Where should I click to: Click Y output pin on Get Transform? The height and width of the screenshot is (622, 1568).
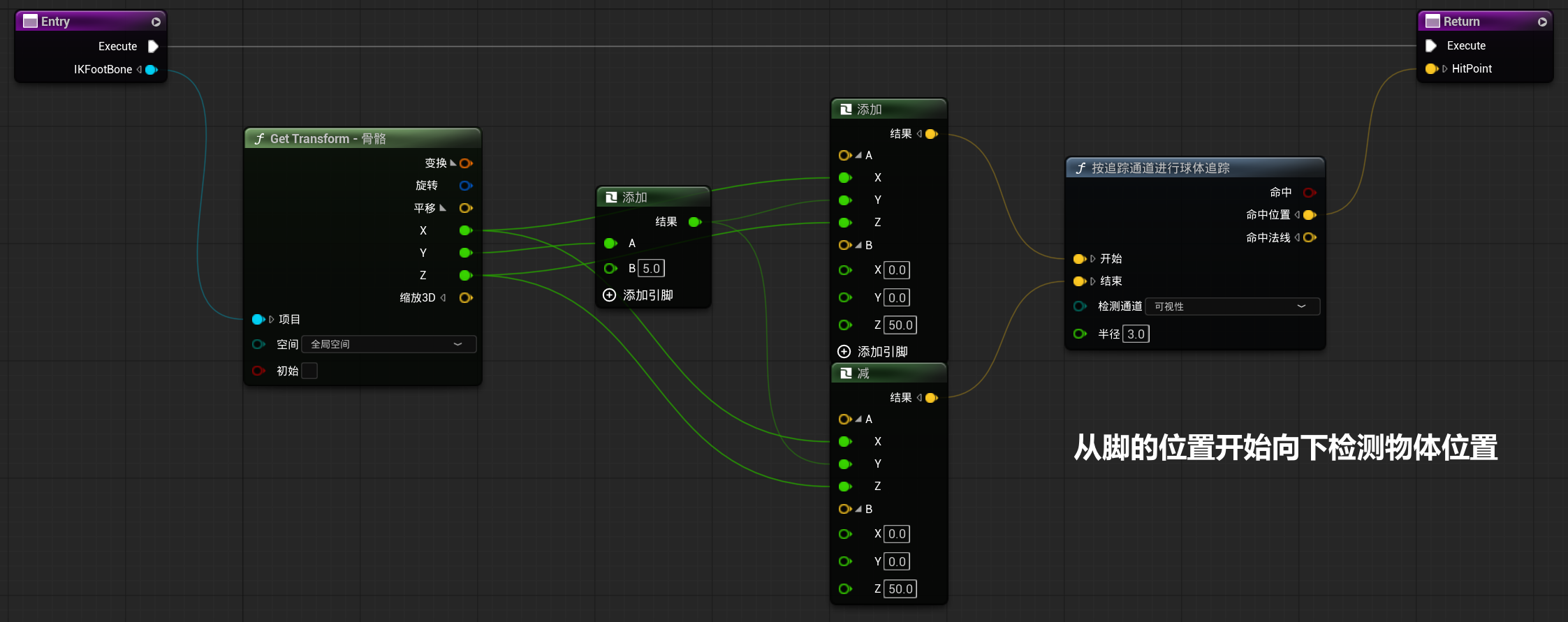pyautogui.click(x=466, y=253)
